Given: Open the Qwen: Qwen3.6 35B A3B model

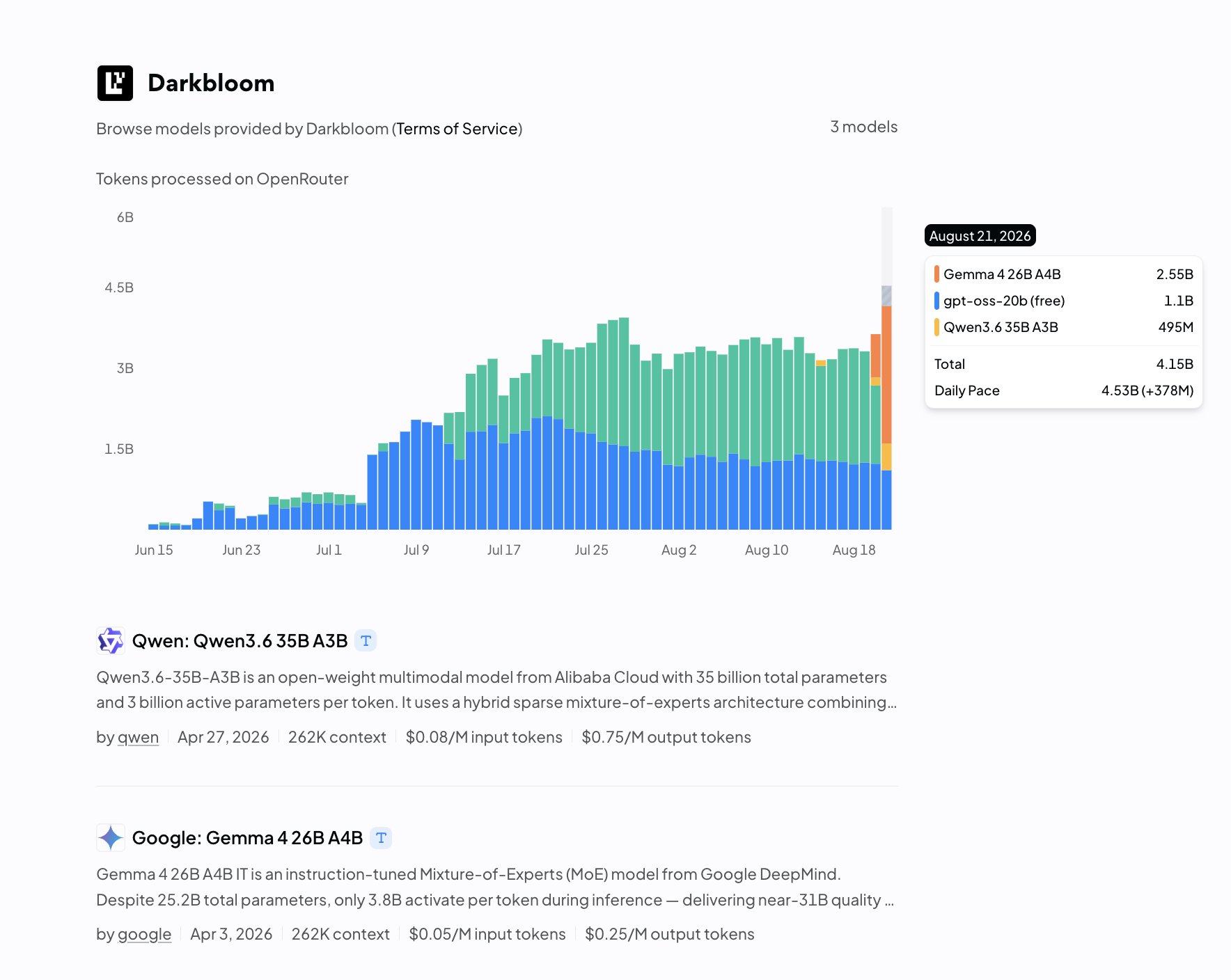Looking at the screenshot, I should (x=240, y=640).
